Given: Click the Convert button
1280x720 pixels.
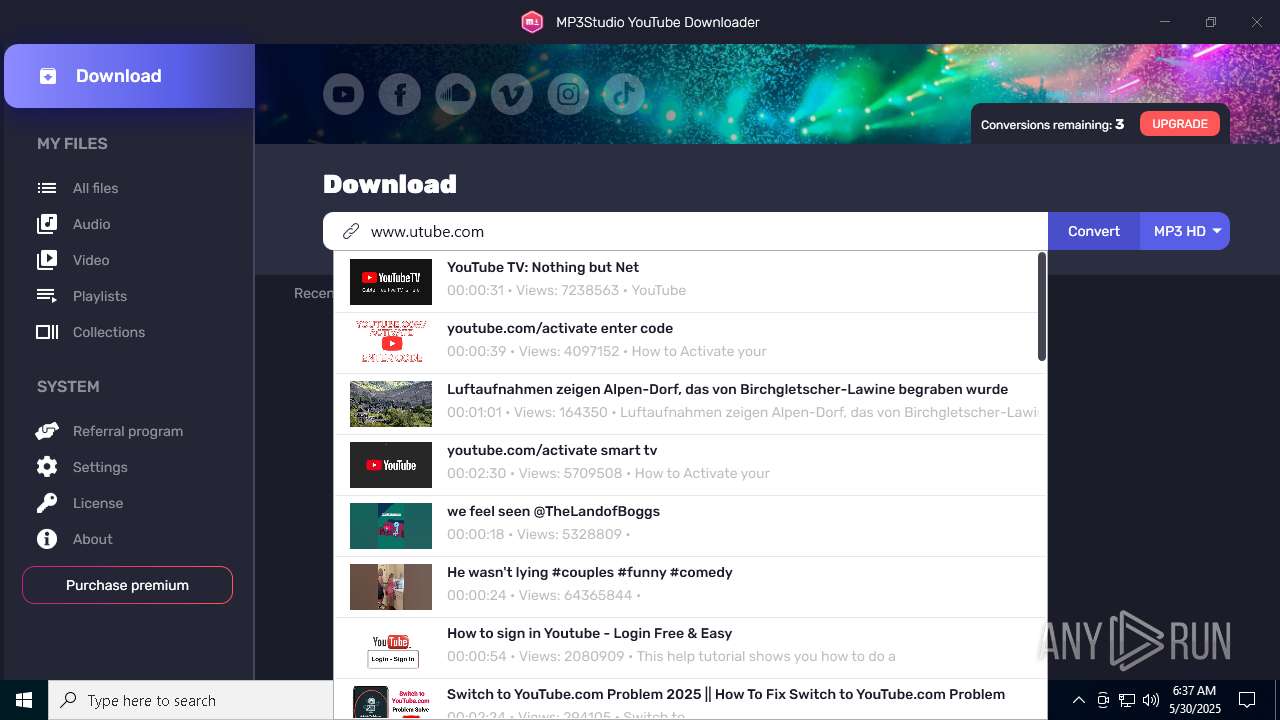Looking at the screenshot, I should 1094,231.
